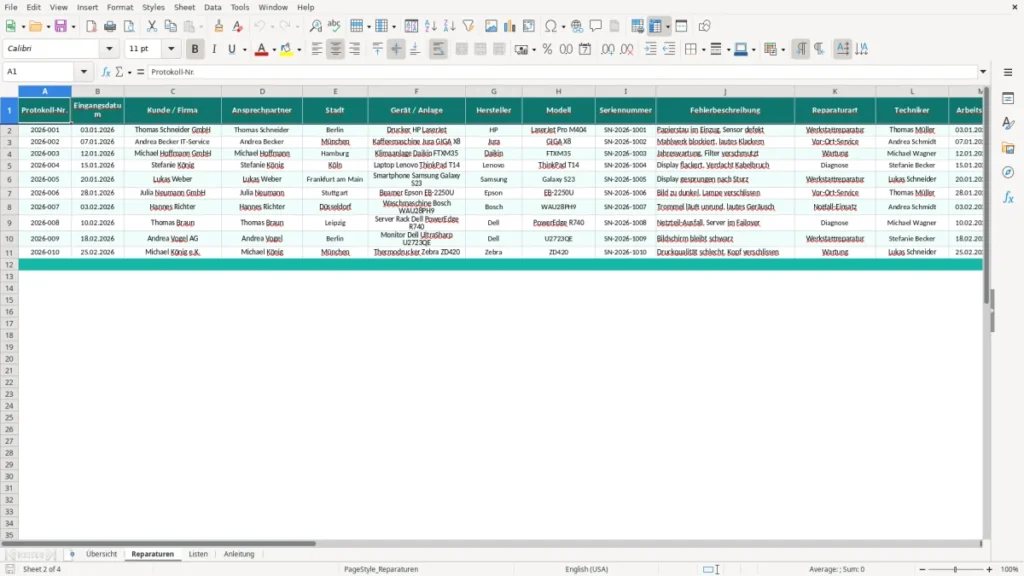
Task: Insert hyperlink globe icon
Action: (577, 26)
